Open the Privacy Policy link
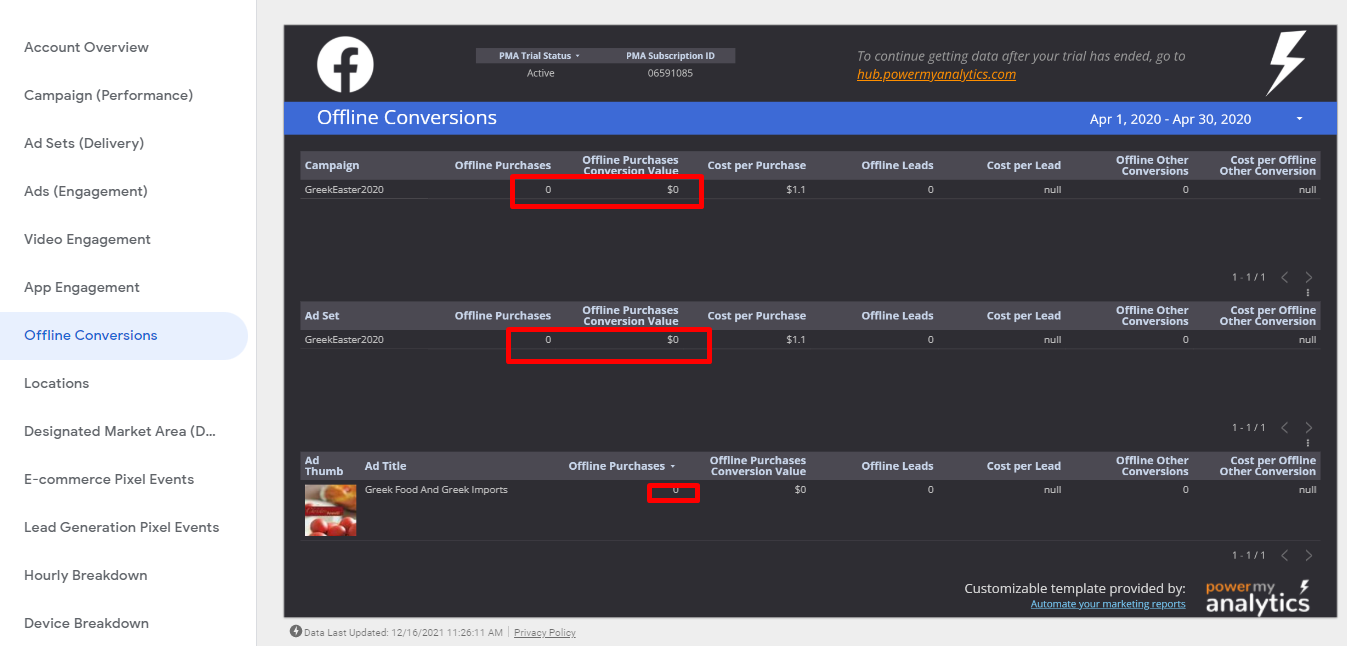The height and width of the screenshot is (646, 1347). (544, 632)
